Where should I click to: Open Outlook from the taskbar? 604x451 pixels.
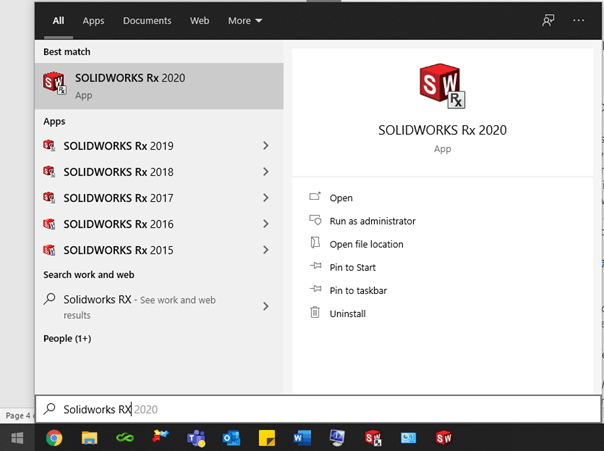coord(232,438)
